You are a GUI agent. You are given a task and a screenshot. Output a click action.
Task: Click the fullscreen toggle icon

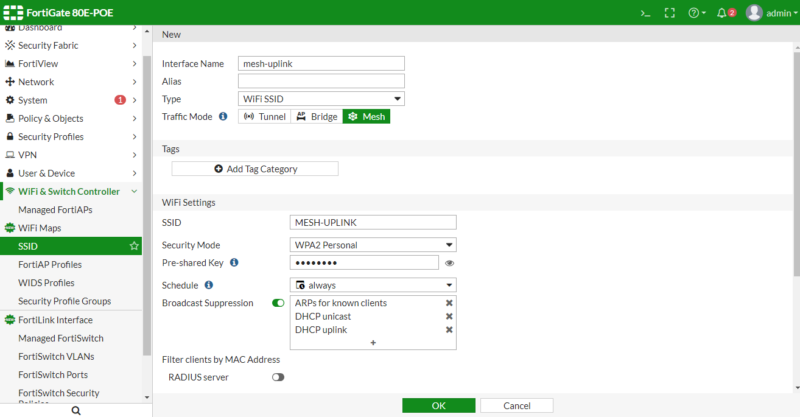[669, 13]
